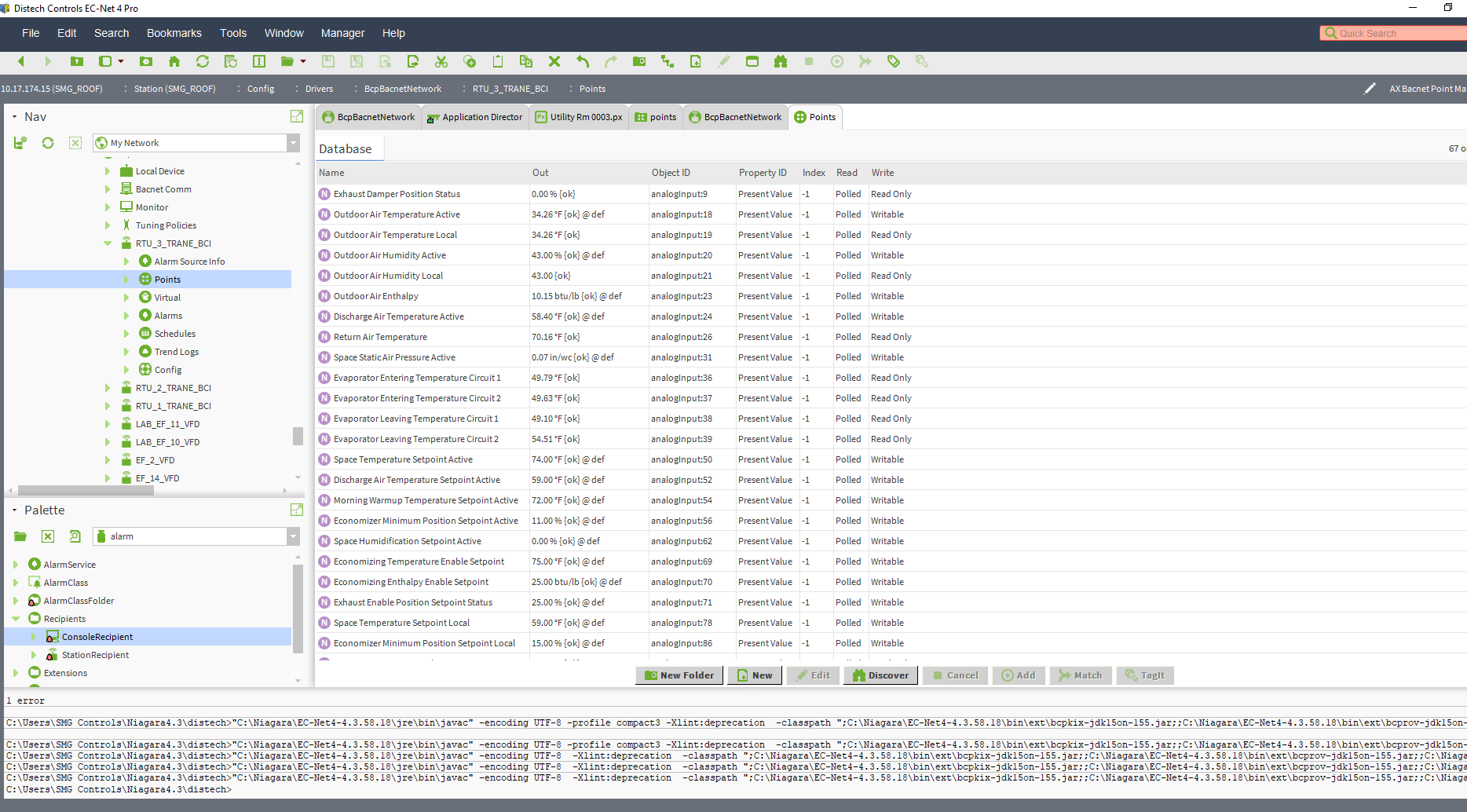Click the Match button
Screen dimensions: 1467x812
(x=1081, y=675)
